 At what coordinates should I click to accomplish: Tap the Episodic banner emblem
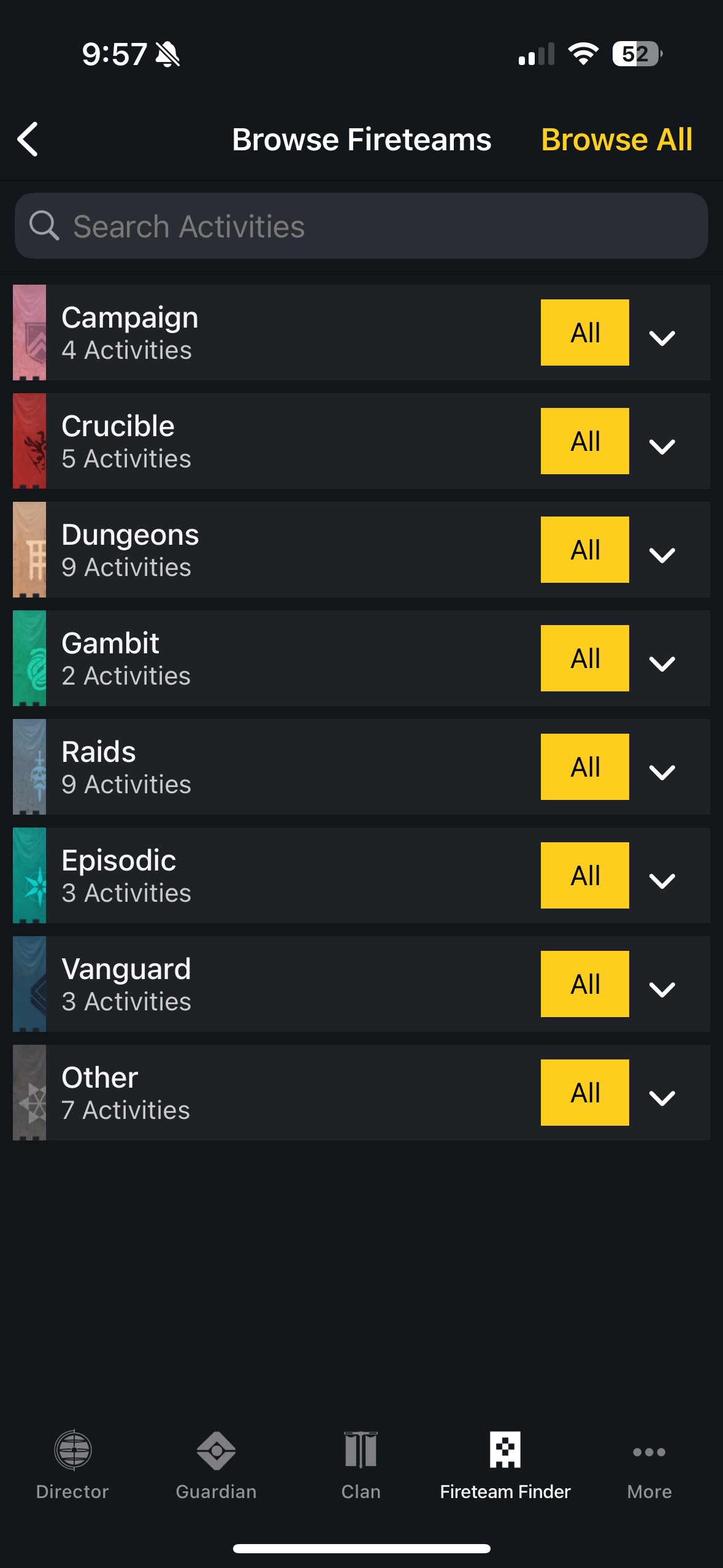pos(29,875)
